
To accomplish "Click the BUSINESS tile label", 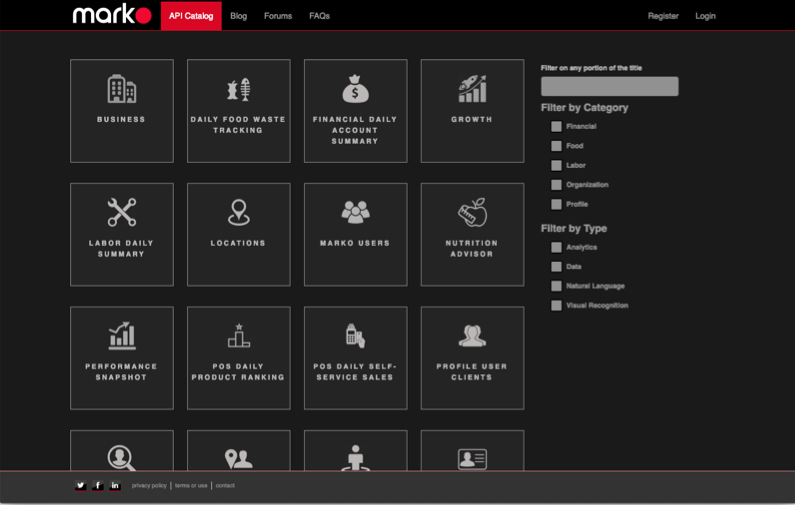I will pos(121,119).
